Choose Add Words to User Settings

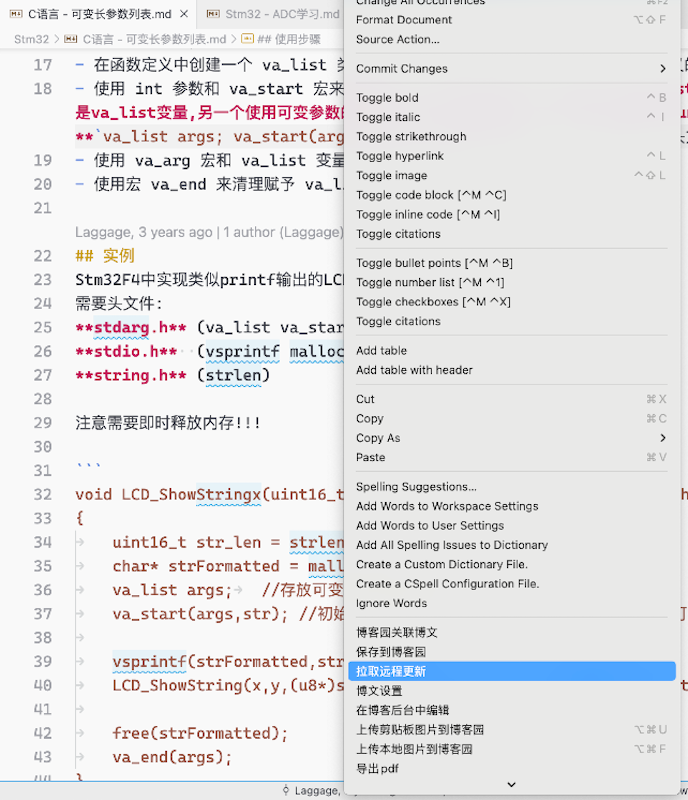511,526
